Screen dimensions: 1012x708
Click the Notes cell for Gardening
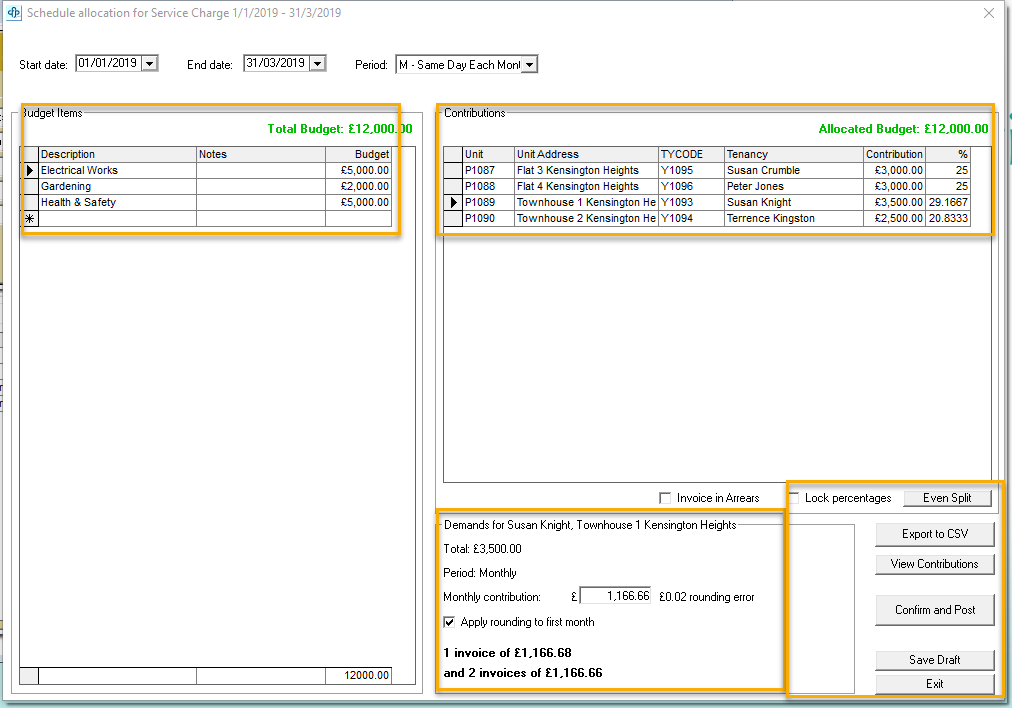tap(261, 187)
